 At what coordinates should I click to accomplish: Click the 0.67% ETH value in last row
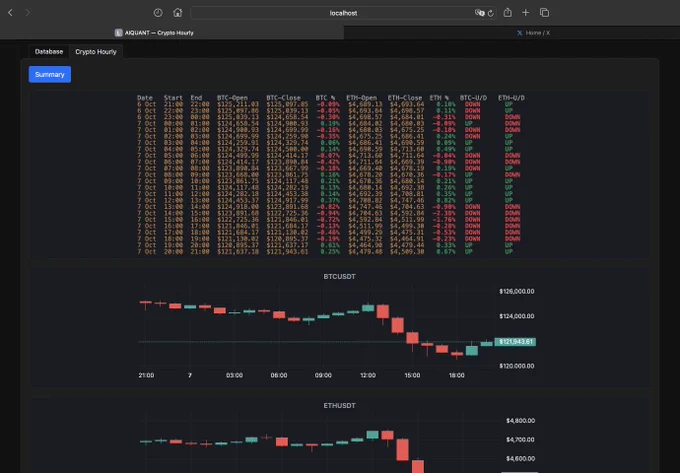[x=445, y=252]
